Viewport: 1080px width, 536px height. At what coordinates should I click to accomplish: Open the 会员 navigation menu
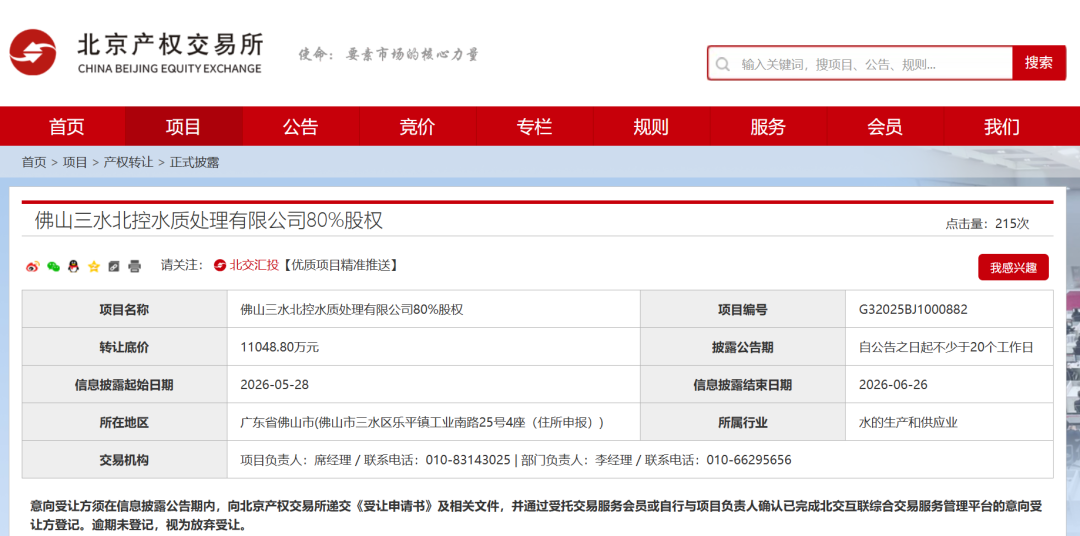(x=885, y=127)
